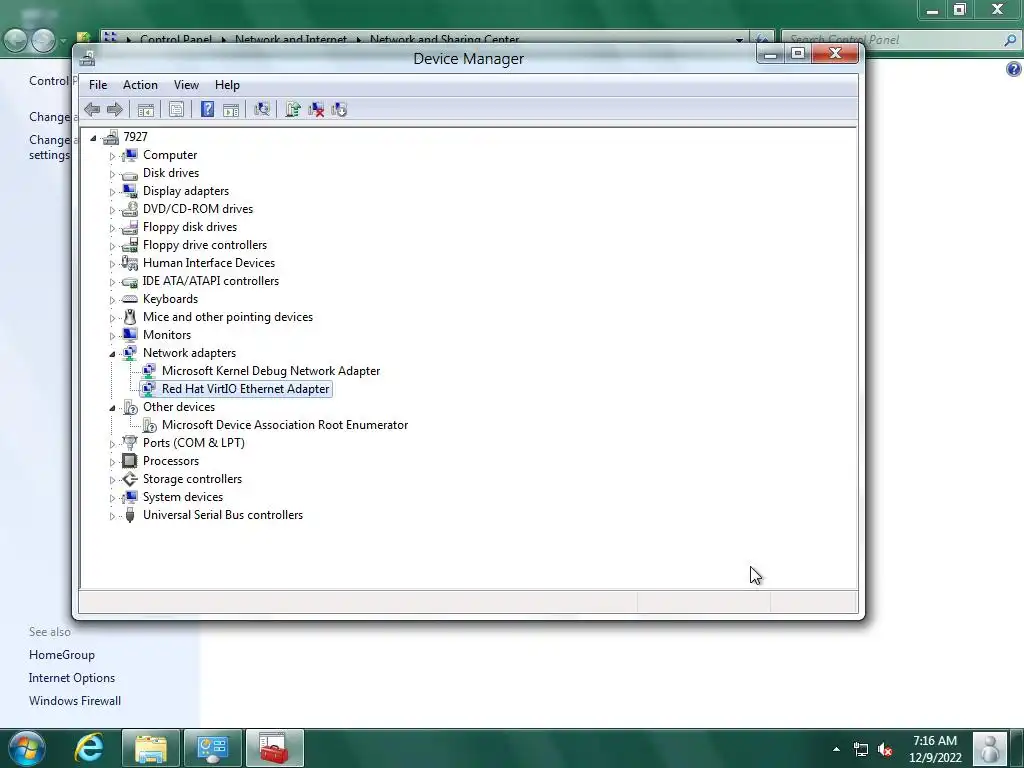Switch to Control Panel taskbar button
Screen dimensions: 1024x768
pos(213,748)
